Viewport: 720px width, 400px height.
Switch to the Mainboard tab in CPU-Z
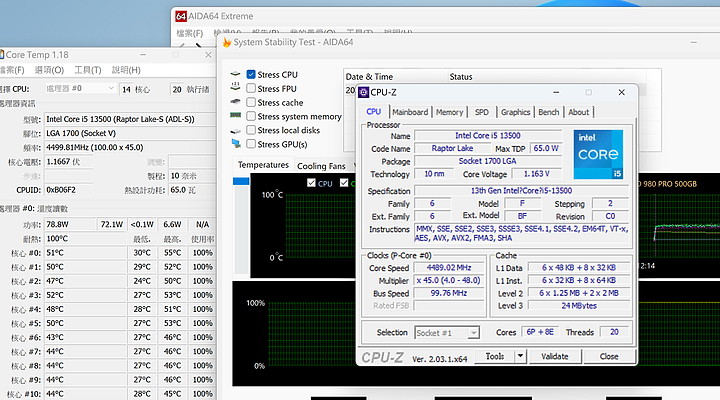point(410,112)
